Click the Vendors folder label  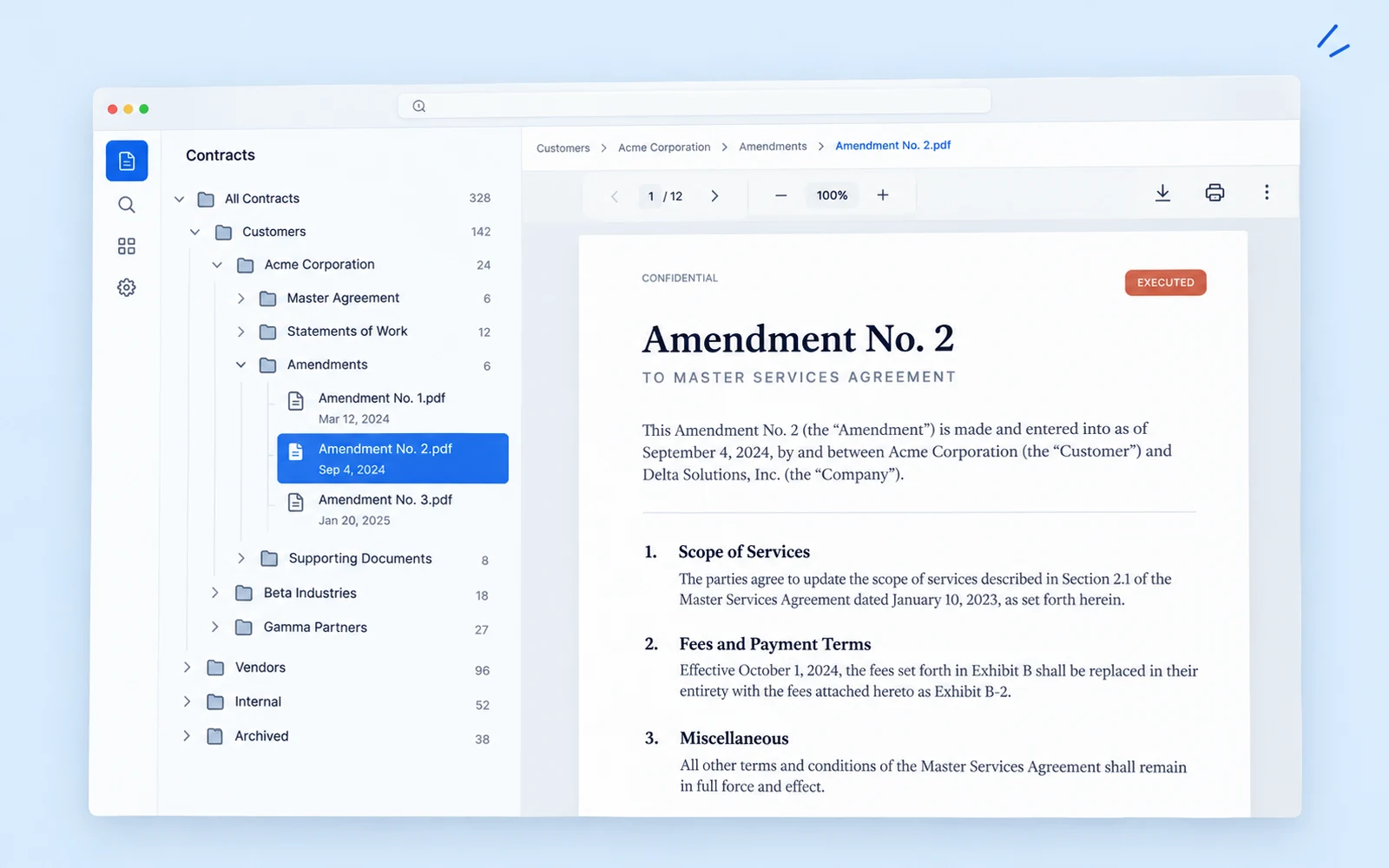(260, 667)
